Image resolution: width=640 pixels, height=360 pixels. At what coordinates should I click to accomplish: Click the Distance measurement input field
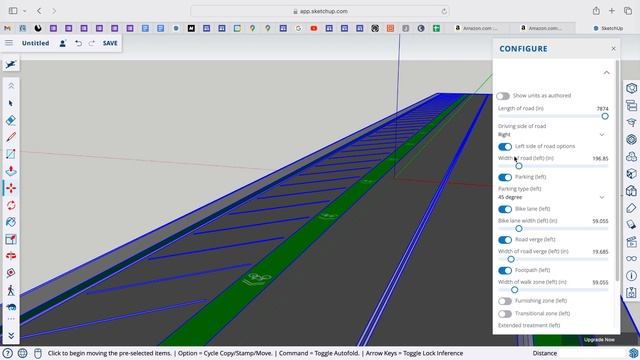tap(593, 353)
